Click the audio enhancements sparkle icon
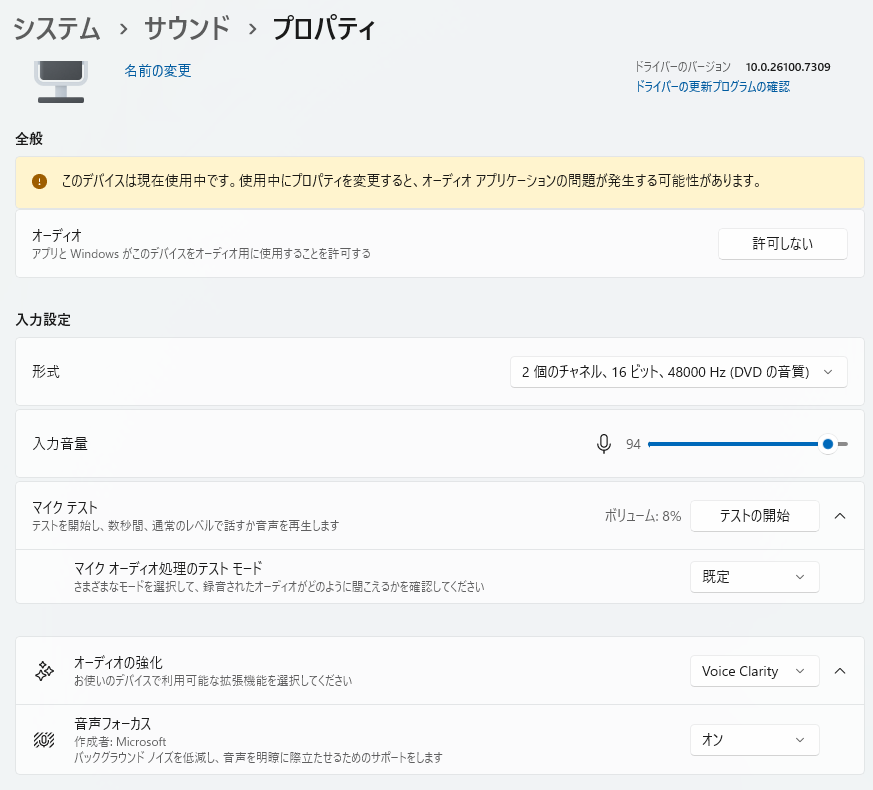 tap(44, 672)
